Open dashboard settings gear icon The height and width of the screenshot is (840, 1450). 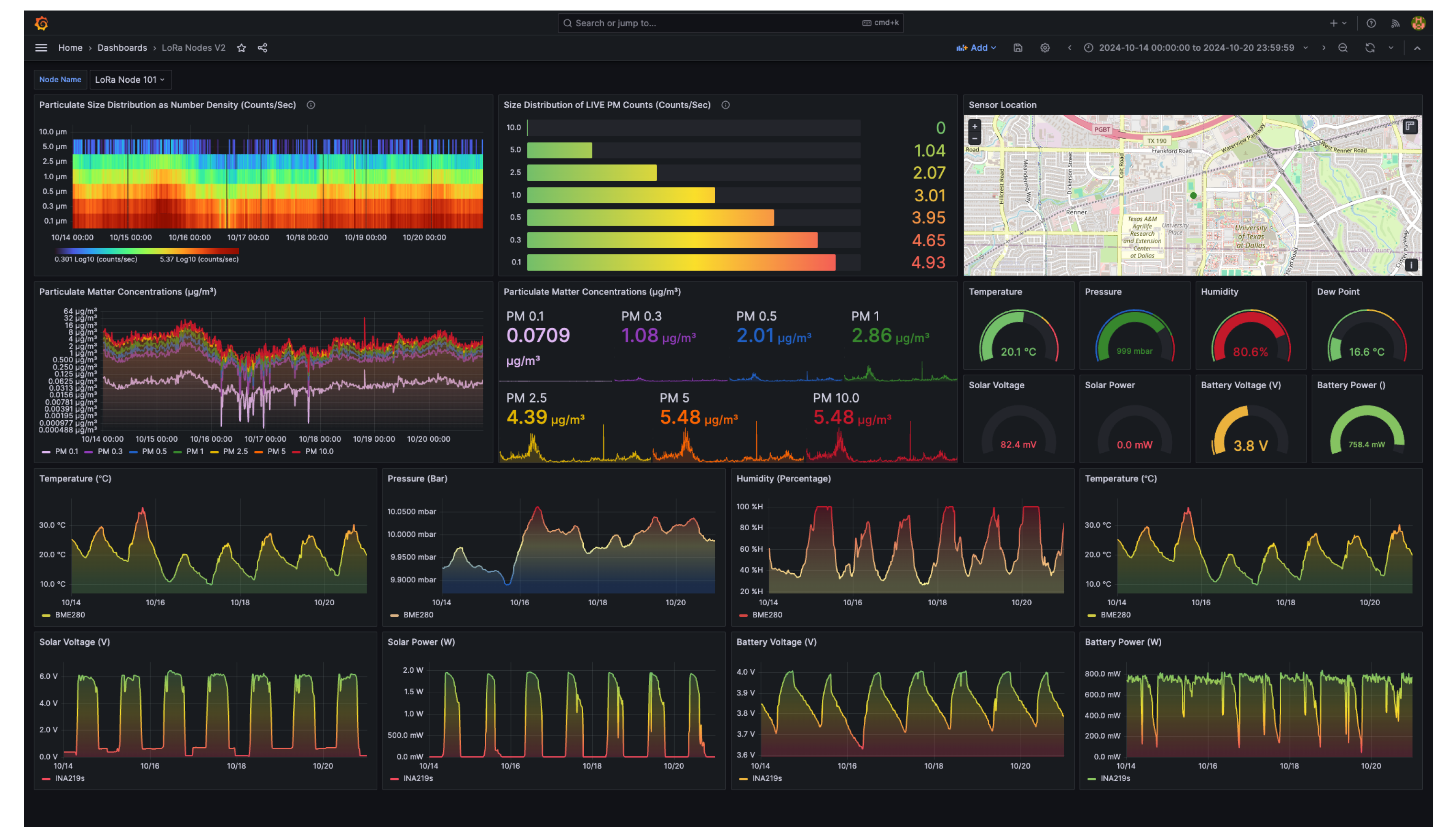pyautogui.click(x=1045, y=48)
